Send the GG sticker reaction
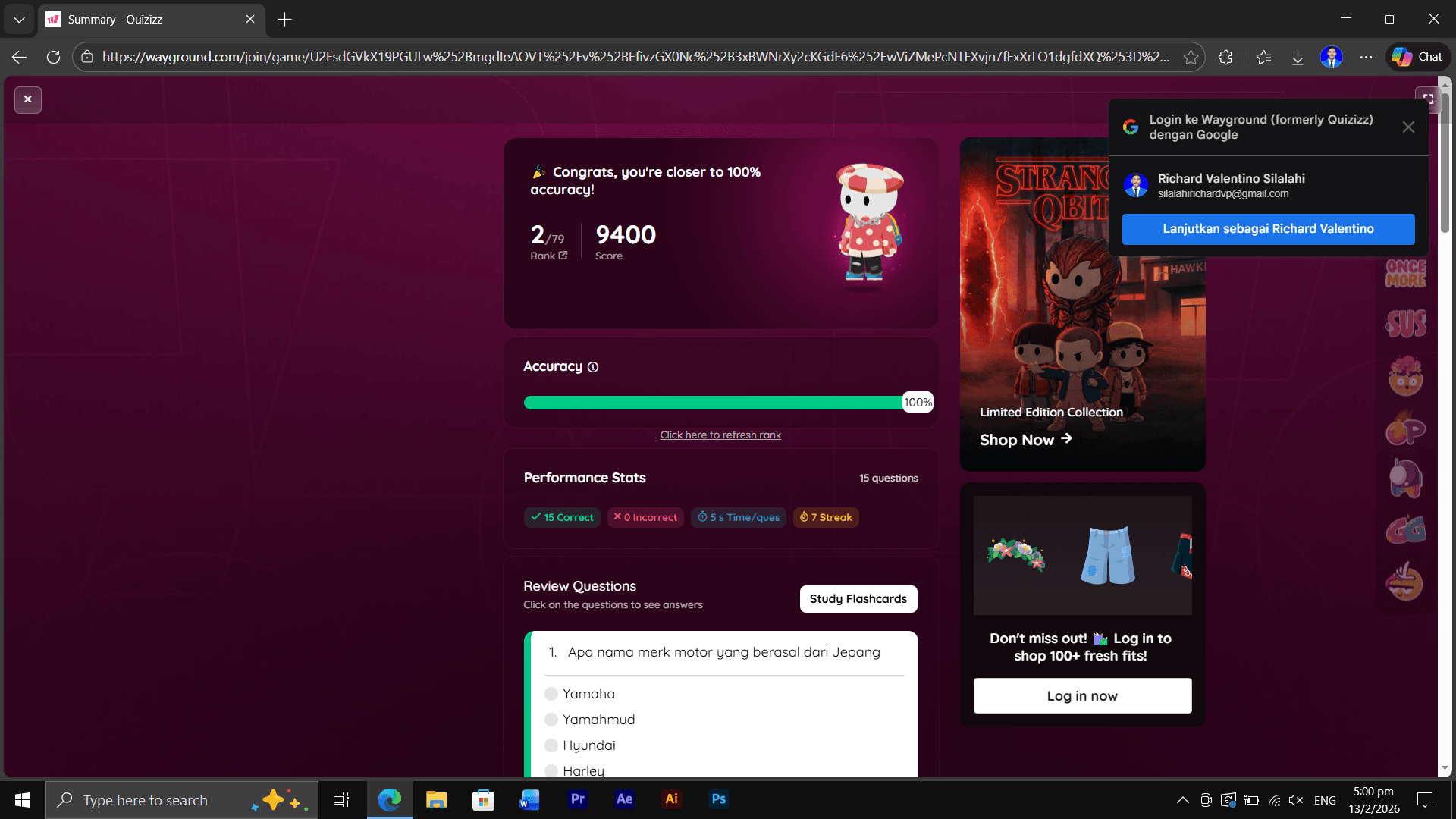The width and height of the screenshot is (1456, 819). (1406, 530)
